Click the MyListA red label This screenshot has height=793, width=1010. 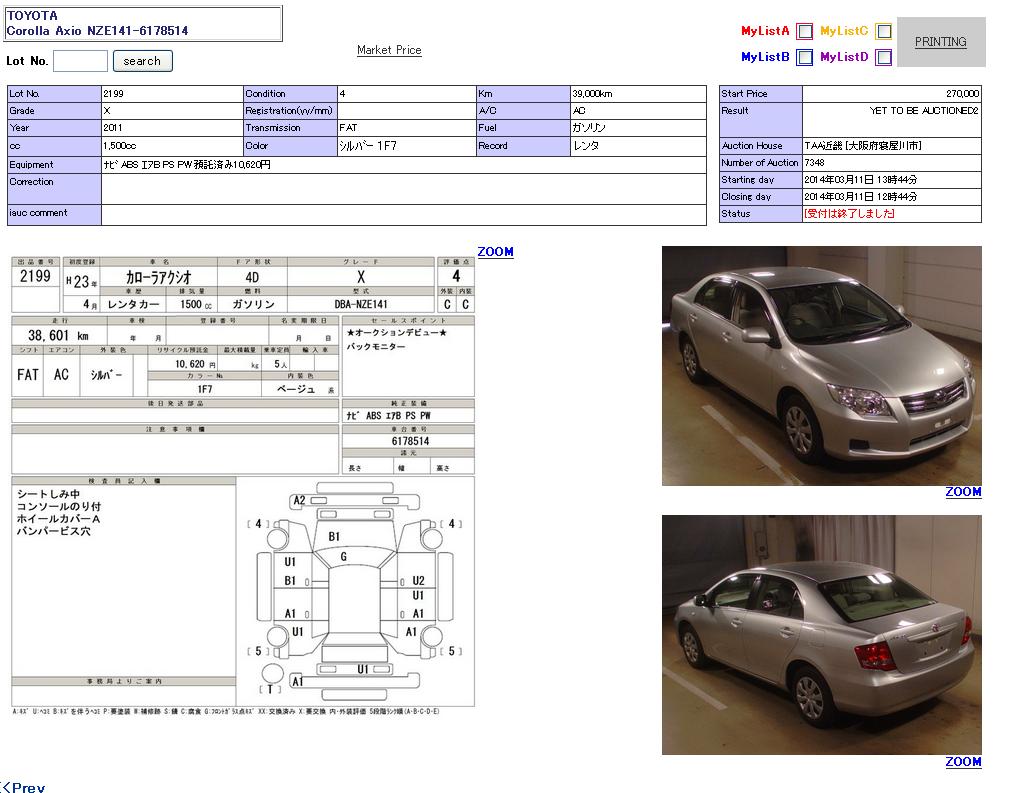[x=765, y=31]
